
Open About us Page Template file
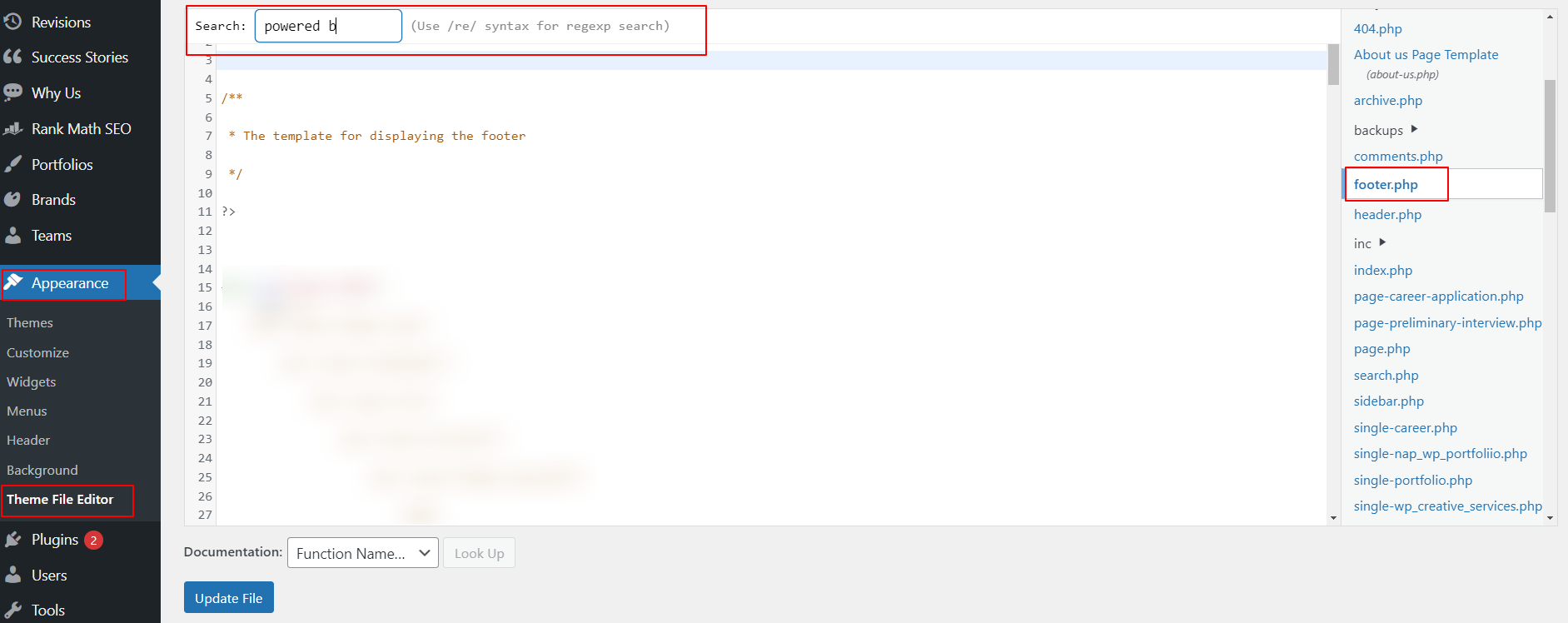point(1426,54)
